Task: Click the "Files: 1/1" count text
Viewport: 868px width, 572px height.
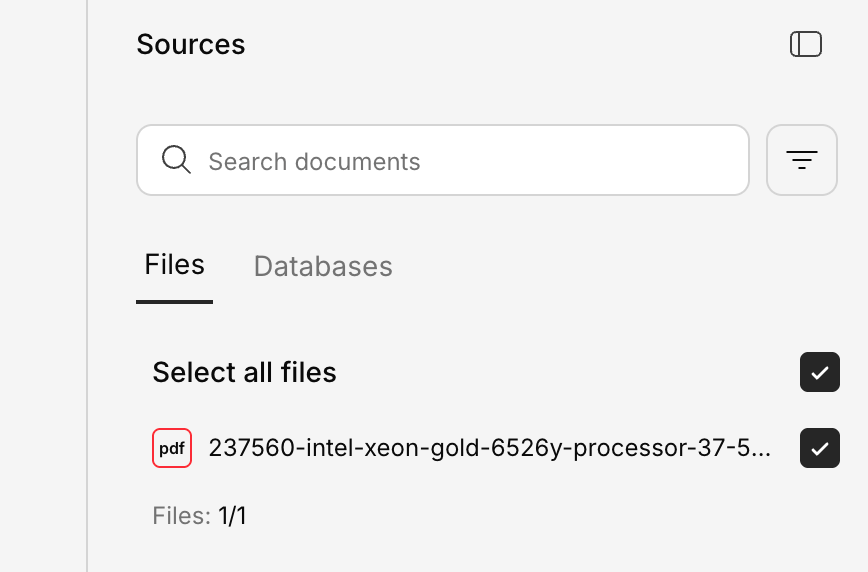Action: pos(199,516)
